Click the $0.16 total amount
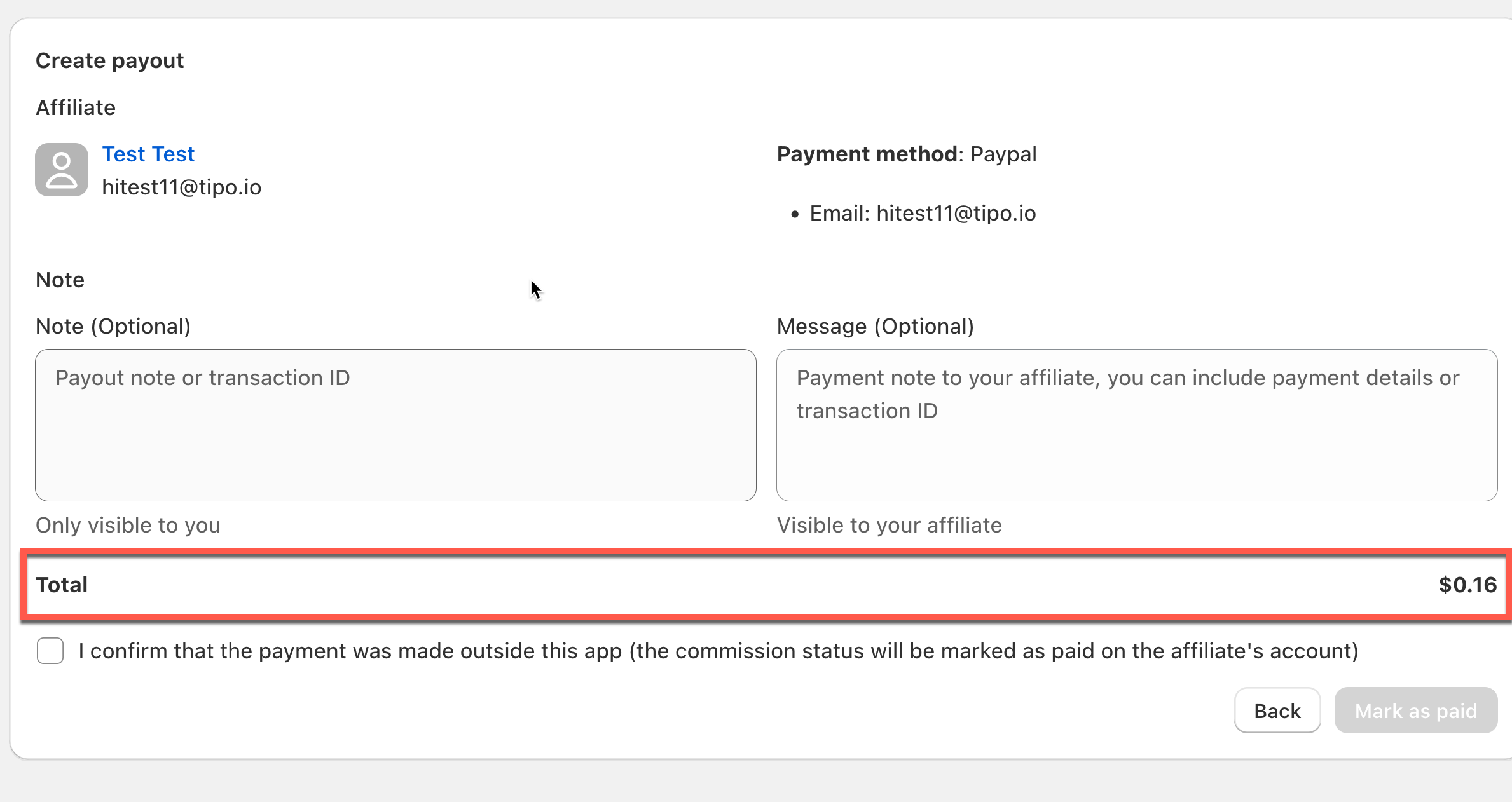 pos(1467,585)
